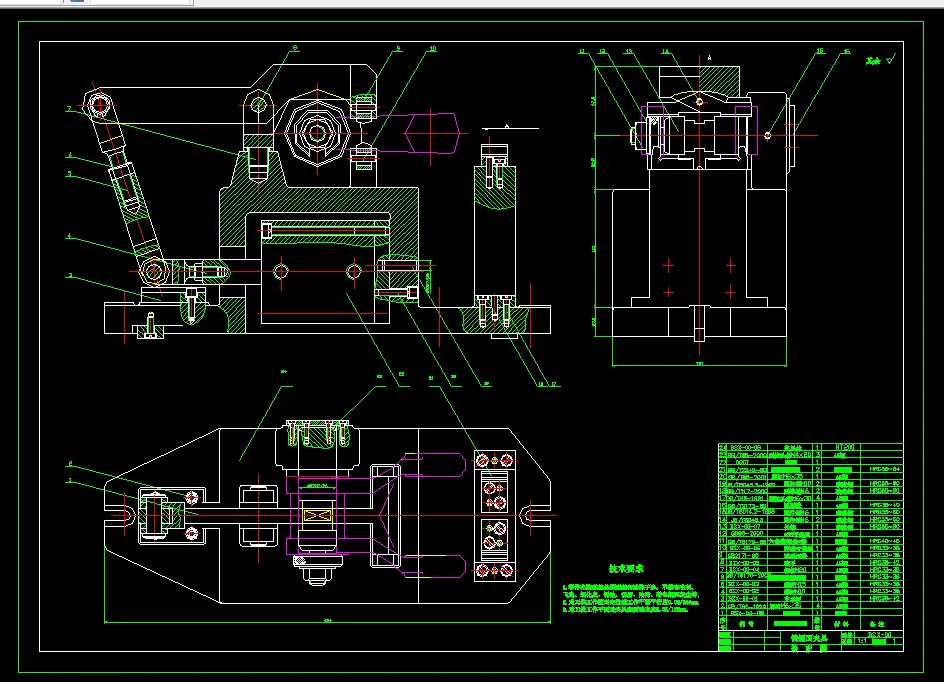Screen dimensions: 944x682
Task: Select part balloon number 9 in front view
Action: [x=398, y=48]
